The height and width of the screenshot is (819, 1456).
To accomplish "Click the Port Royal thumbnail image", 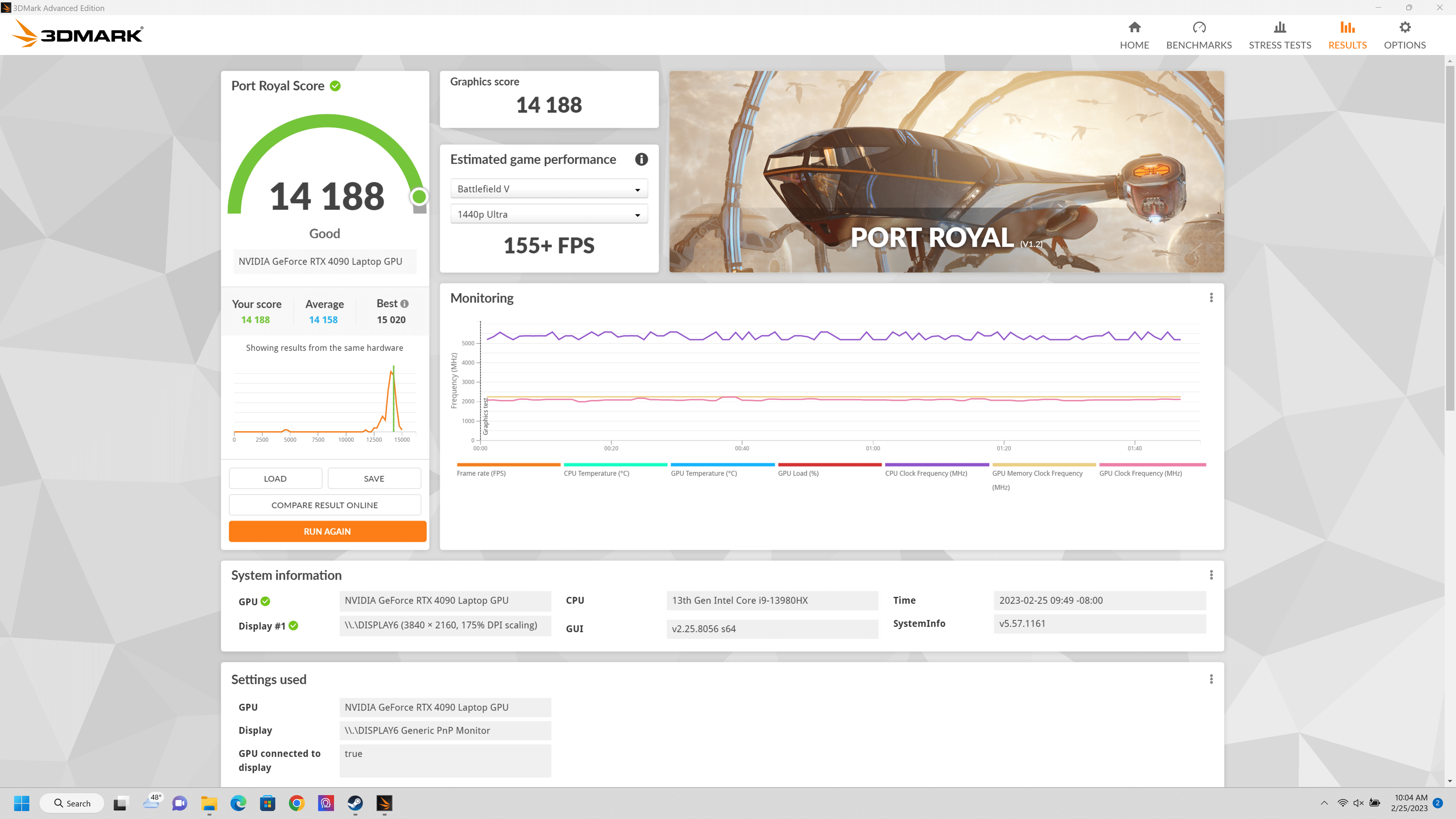I will [946, 171].
